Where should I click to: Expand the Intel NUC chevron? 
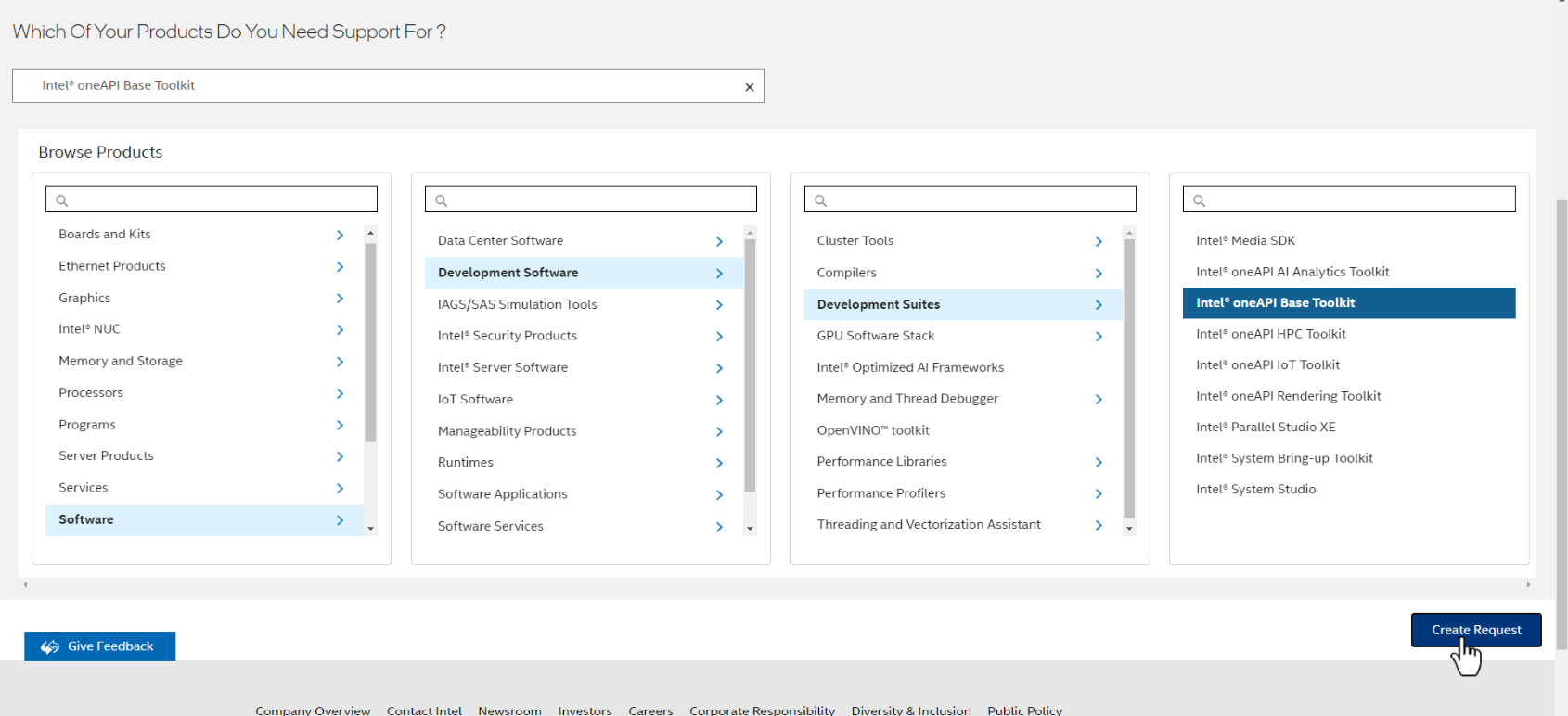click(x=340, y=329)
